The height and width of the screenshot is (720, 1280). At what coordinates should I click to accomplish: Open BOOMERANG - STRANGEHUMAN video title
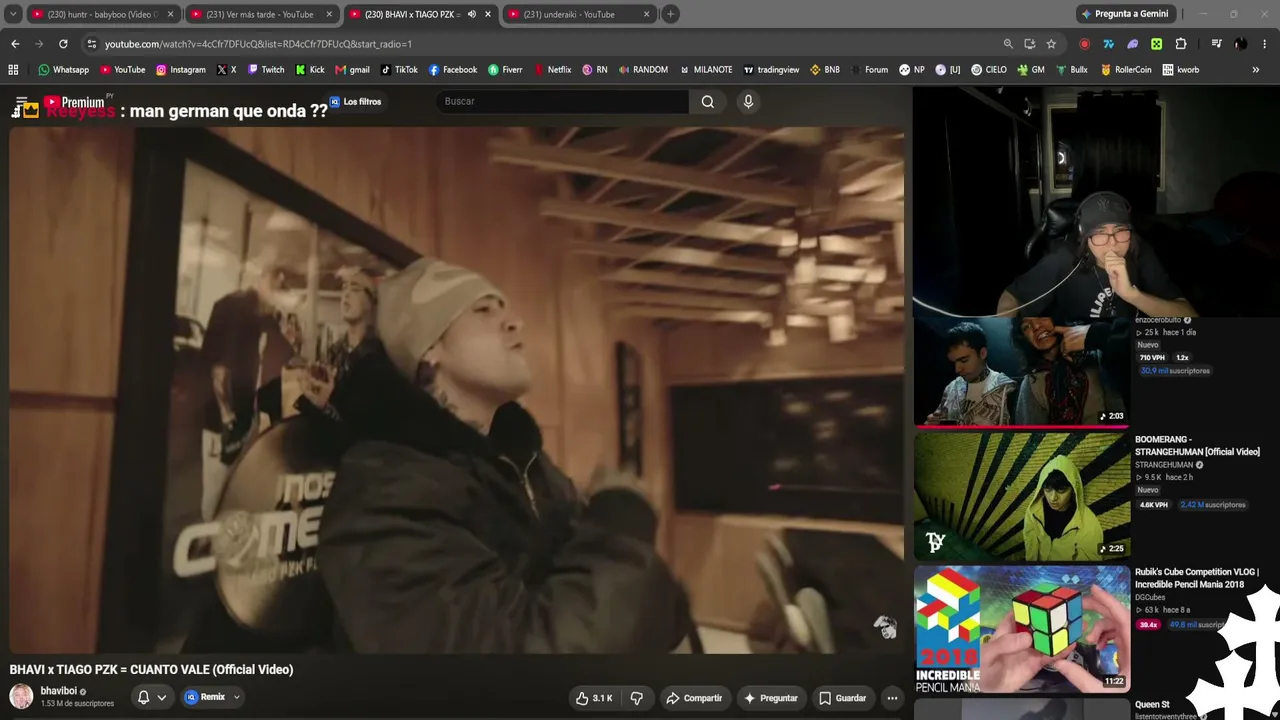(1197, 445)
